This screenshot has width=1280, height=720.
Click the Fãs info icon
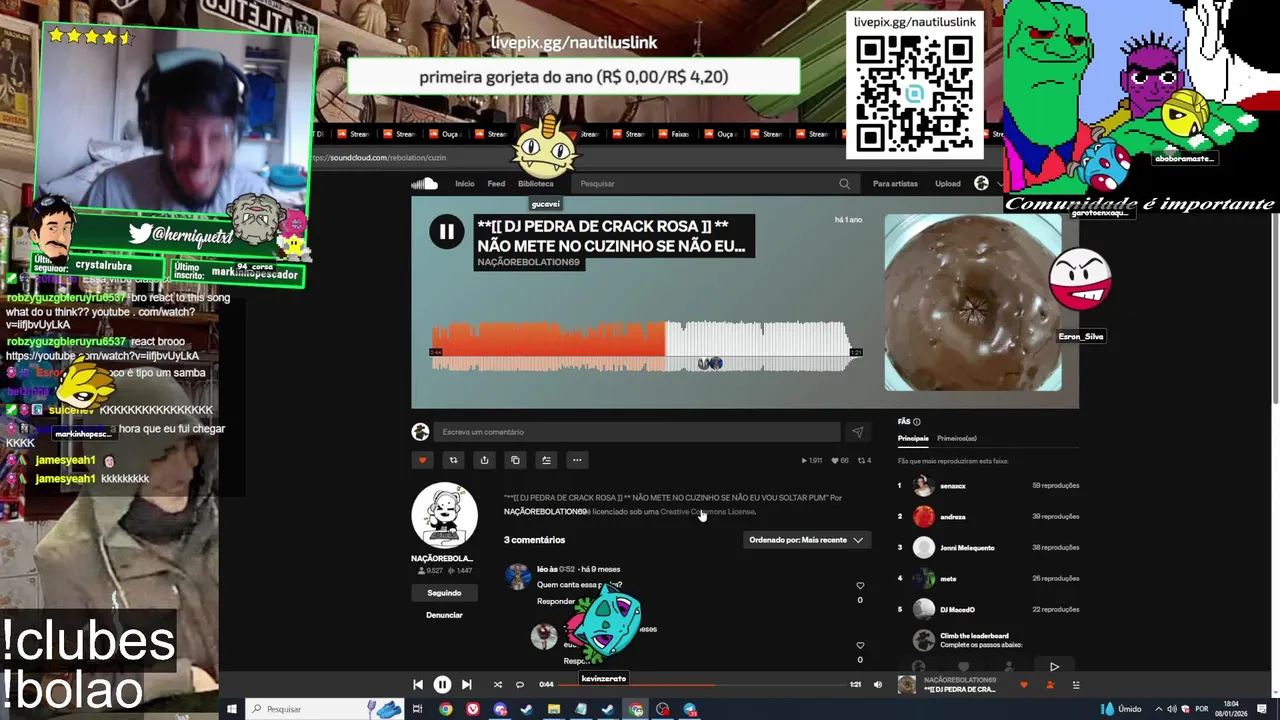[917, 422]
